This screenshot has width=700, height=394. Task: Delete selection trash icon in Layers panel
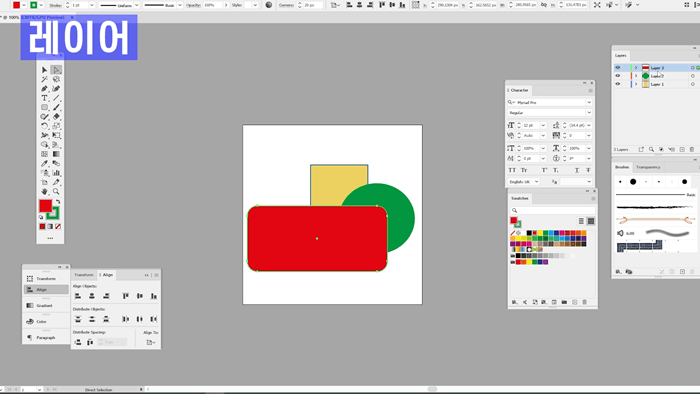pyautogui.click(x=692, y=149)
